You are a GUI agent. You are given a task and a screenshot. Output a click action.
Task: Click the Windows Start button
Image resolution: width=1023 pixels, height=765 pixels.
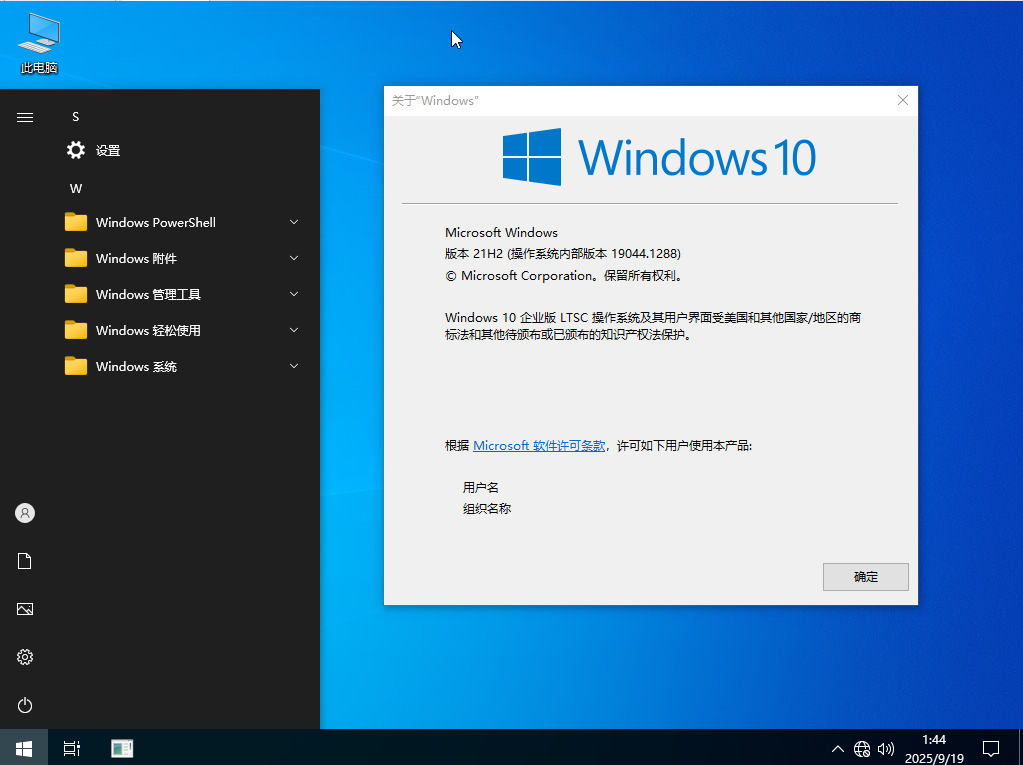coord(24,747)
